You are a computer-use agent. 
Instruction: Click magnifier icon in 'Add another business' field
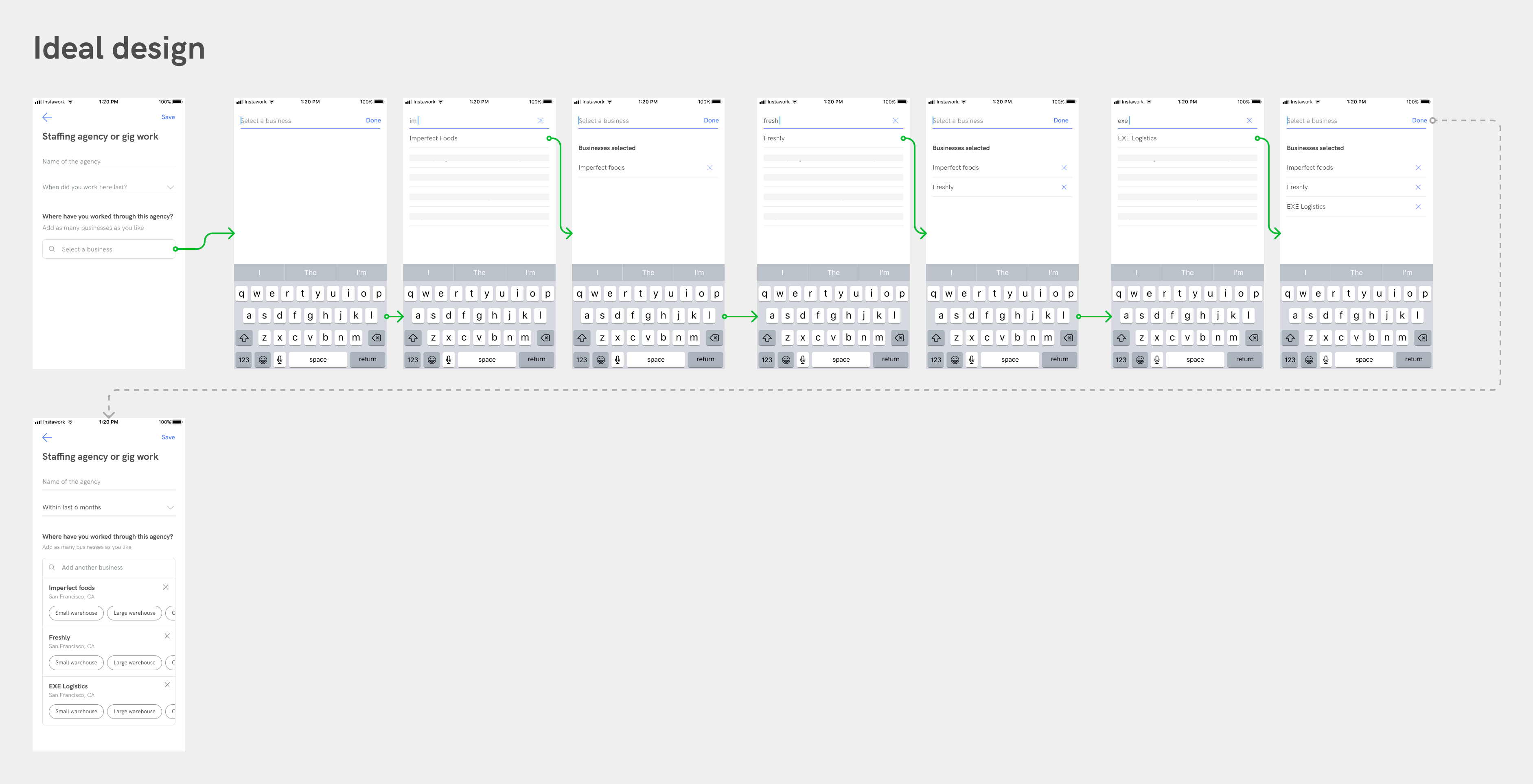pyautogui.click(x=52, y=568)
